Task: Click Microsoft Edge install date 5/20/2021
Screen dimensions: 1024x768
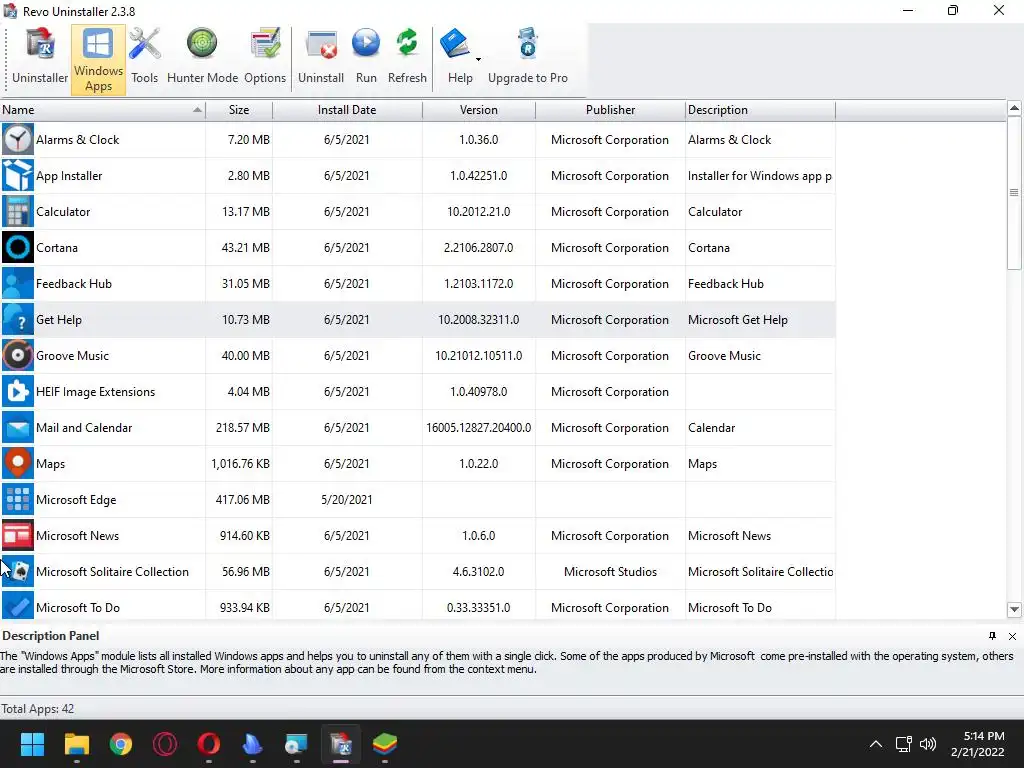Action: 347,500
